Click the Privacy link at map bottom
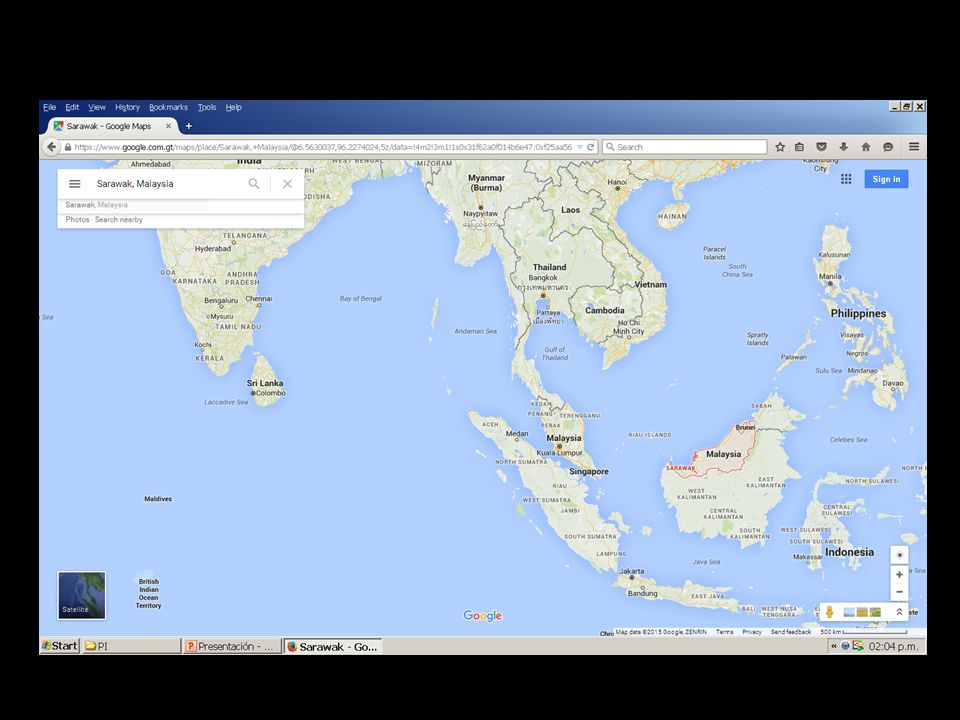The width and height of the screenshot is (960, 720). (x=752, y=632)
